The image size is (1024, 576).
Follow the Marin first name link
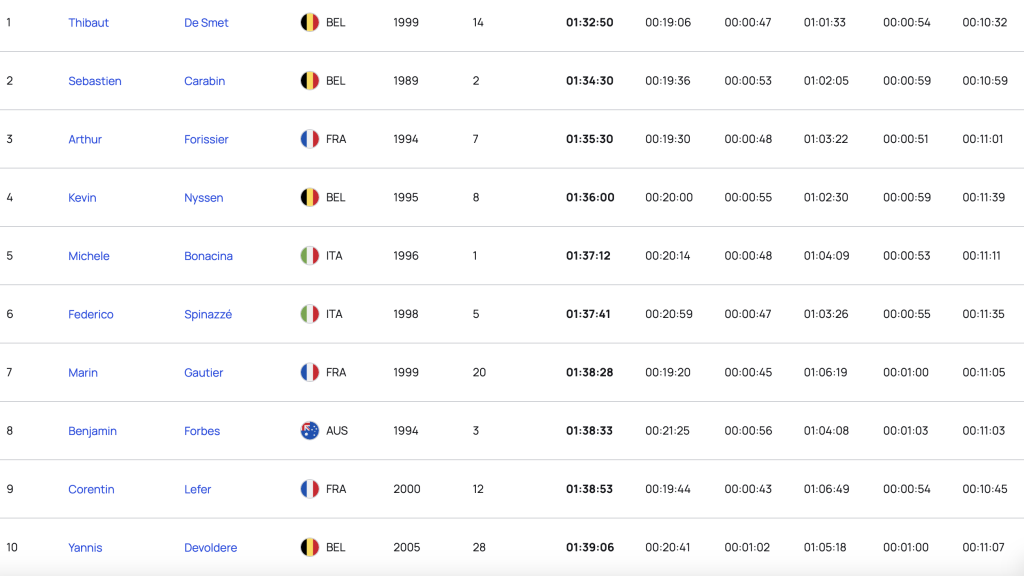pyautogui.click(x=83, y=372)
